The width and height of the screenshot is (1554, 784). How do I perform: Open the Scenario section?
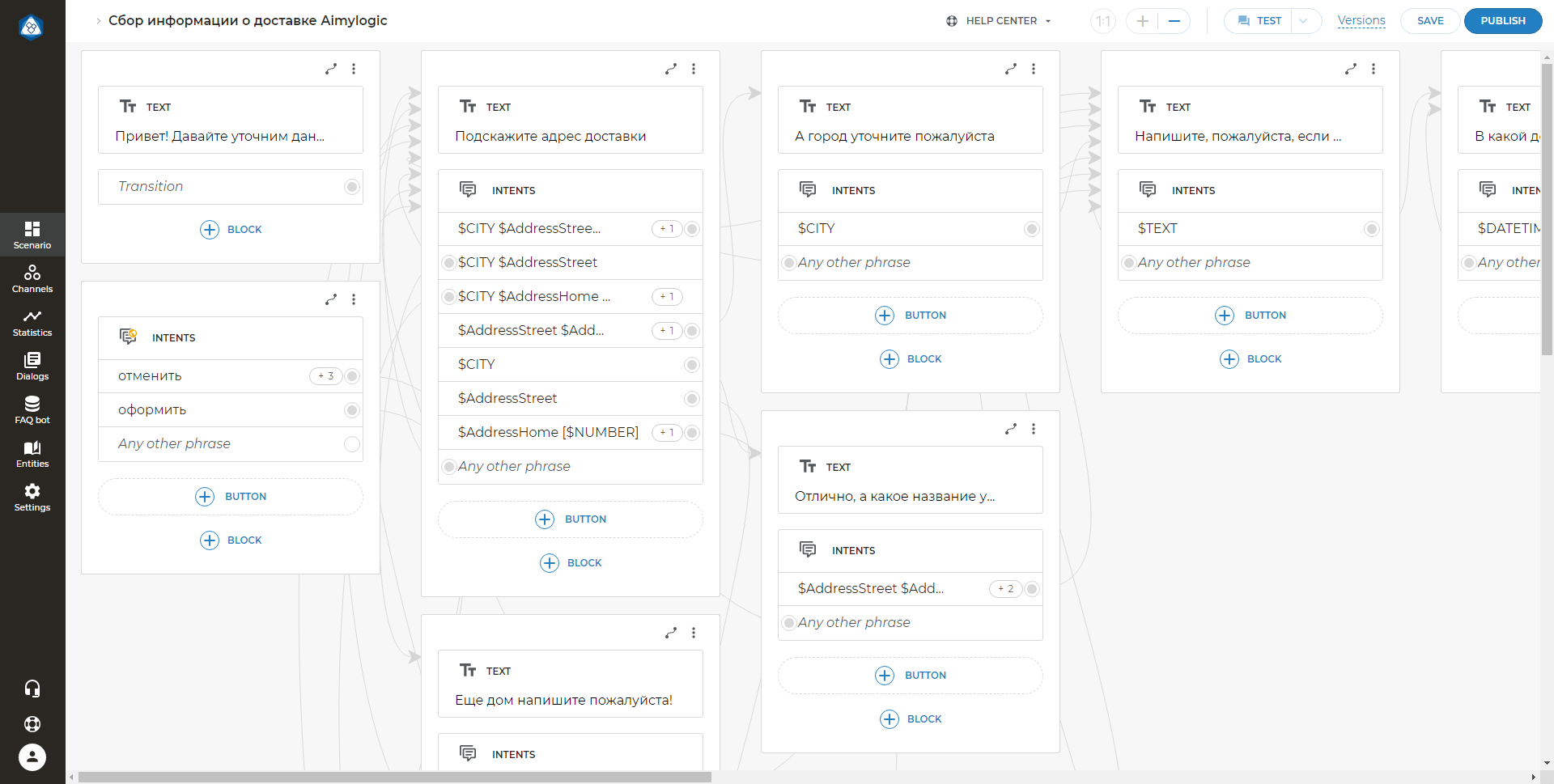point(32,235)
